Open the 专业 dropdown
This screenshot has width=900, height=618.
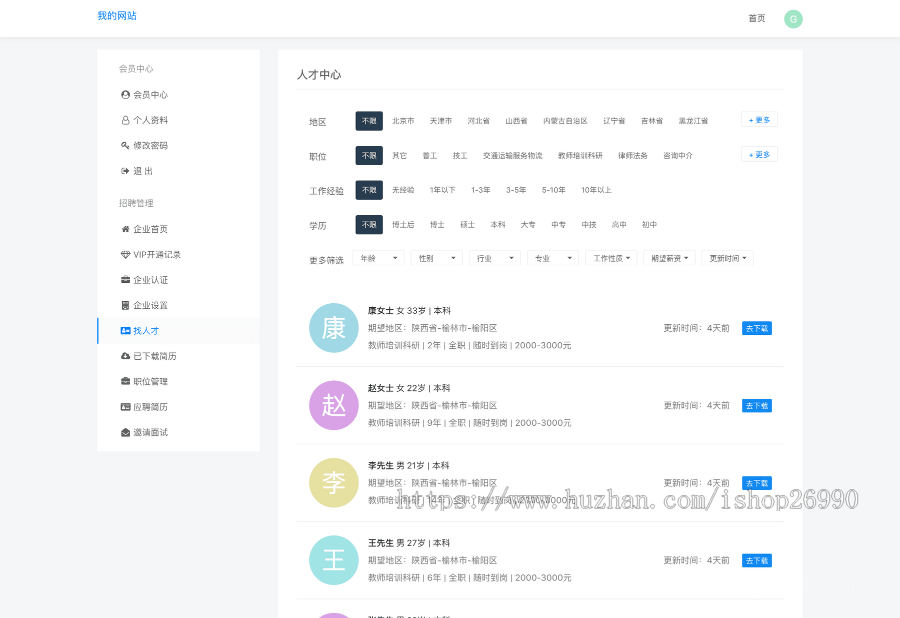pos(553,258)
